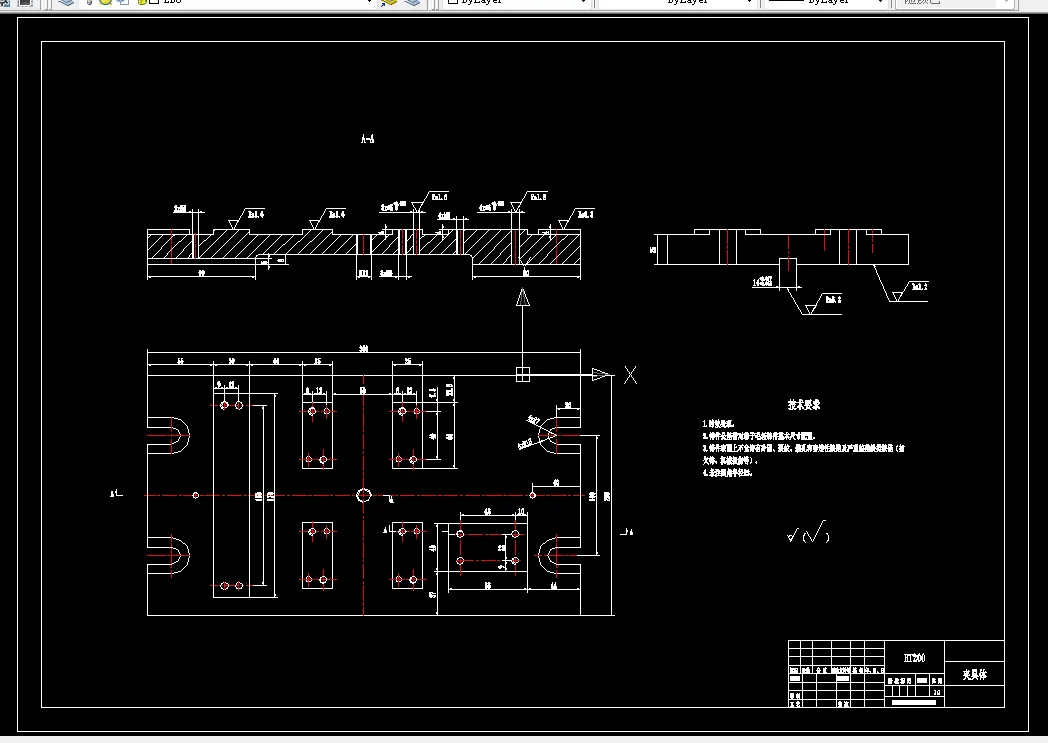
Task: Open the linetype ByLayer dropdown
Action: pos(676,2)
